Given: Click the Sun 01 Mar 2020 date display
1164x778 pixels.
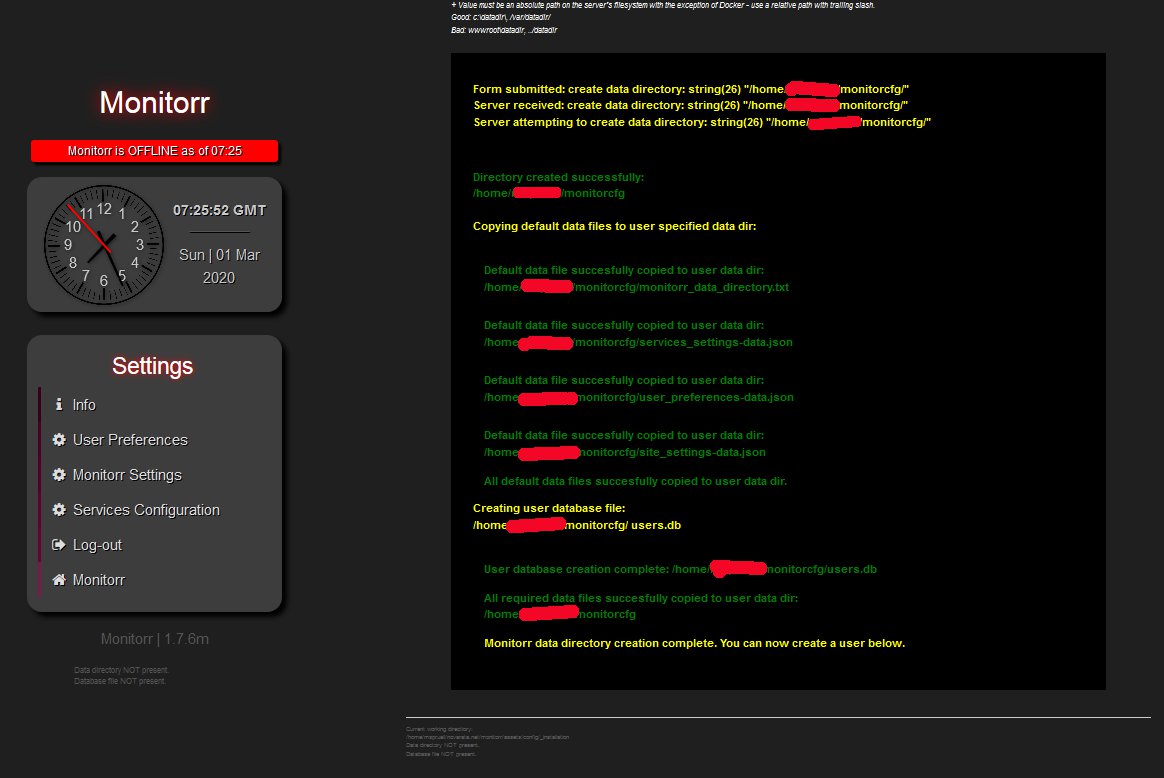Looking at the screenshot, I should click(218, 264).
